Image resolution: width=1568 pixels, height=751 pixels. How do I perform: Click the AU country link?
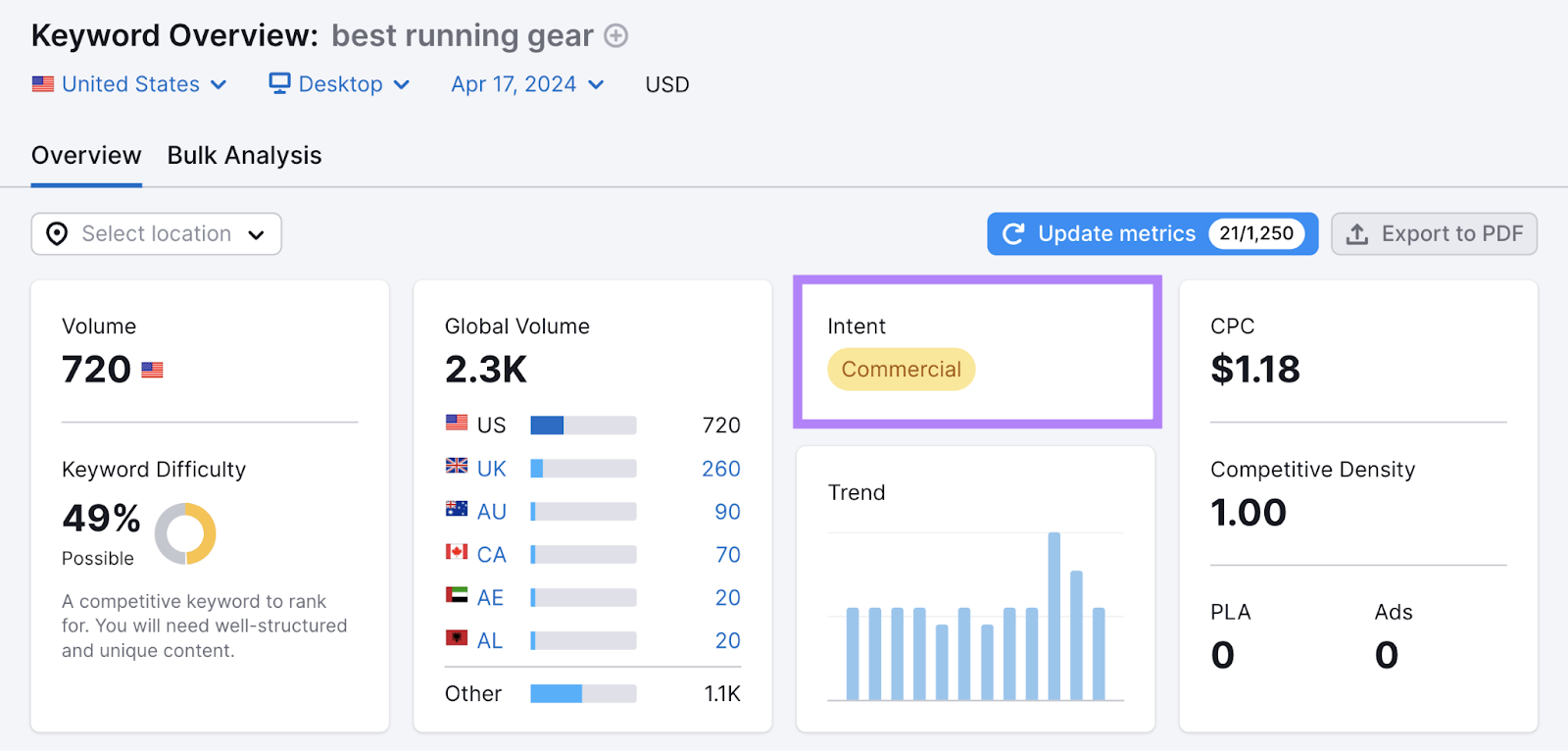[x=492, y=512]
